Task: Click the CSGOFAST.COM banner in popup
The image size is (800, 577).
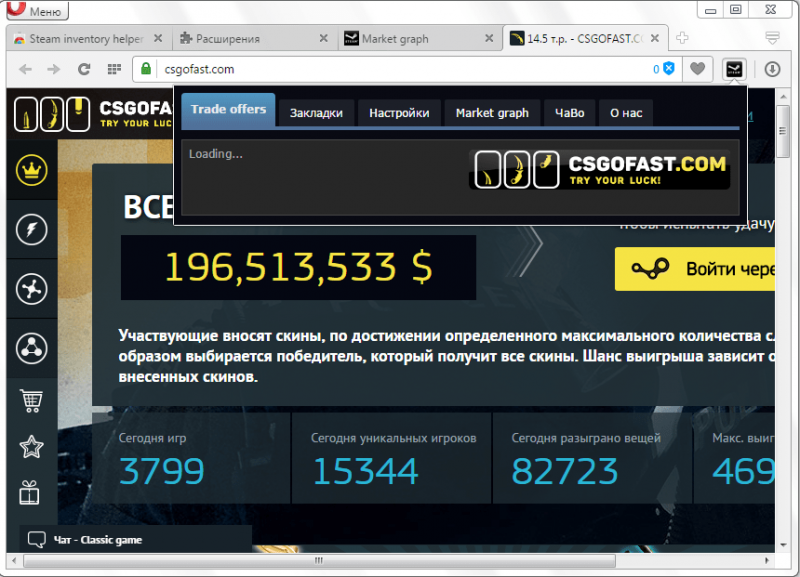Action: [x=599, y=169]
